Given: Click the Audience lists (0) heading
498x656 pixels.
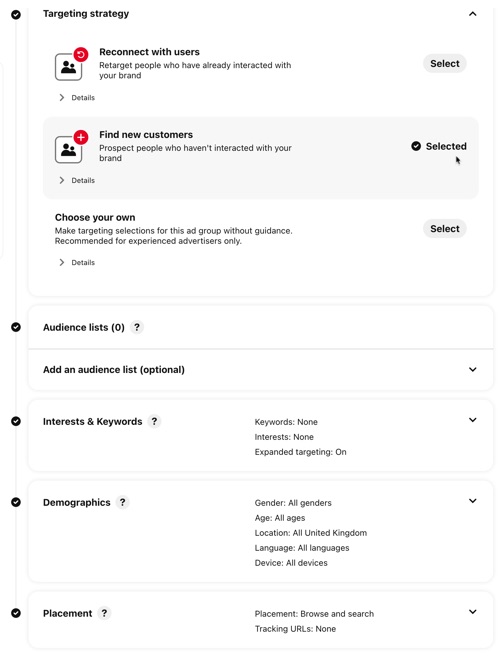Looking at the screenshot, I should (x=84, y=327).
